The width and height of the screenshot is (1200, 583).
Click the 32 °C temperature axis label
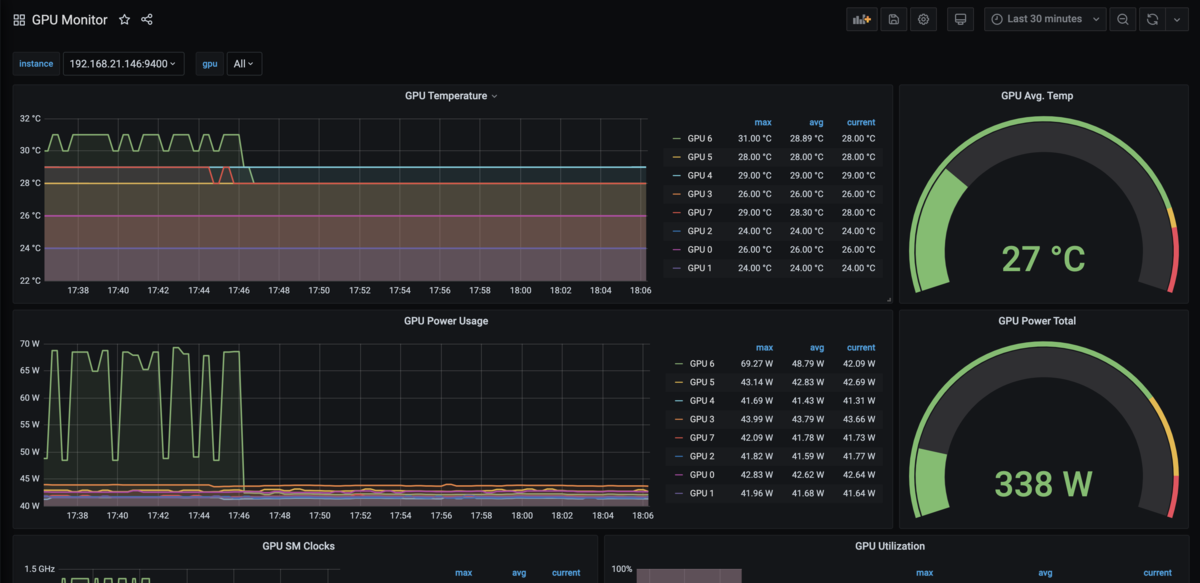(x=30, y=118)
